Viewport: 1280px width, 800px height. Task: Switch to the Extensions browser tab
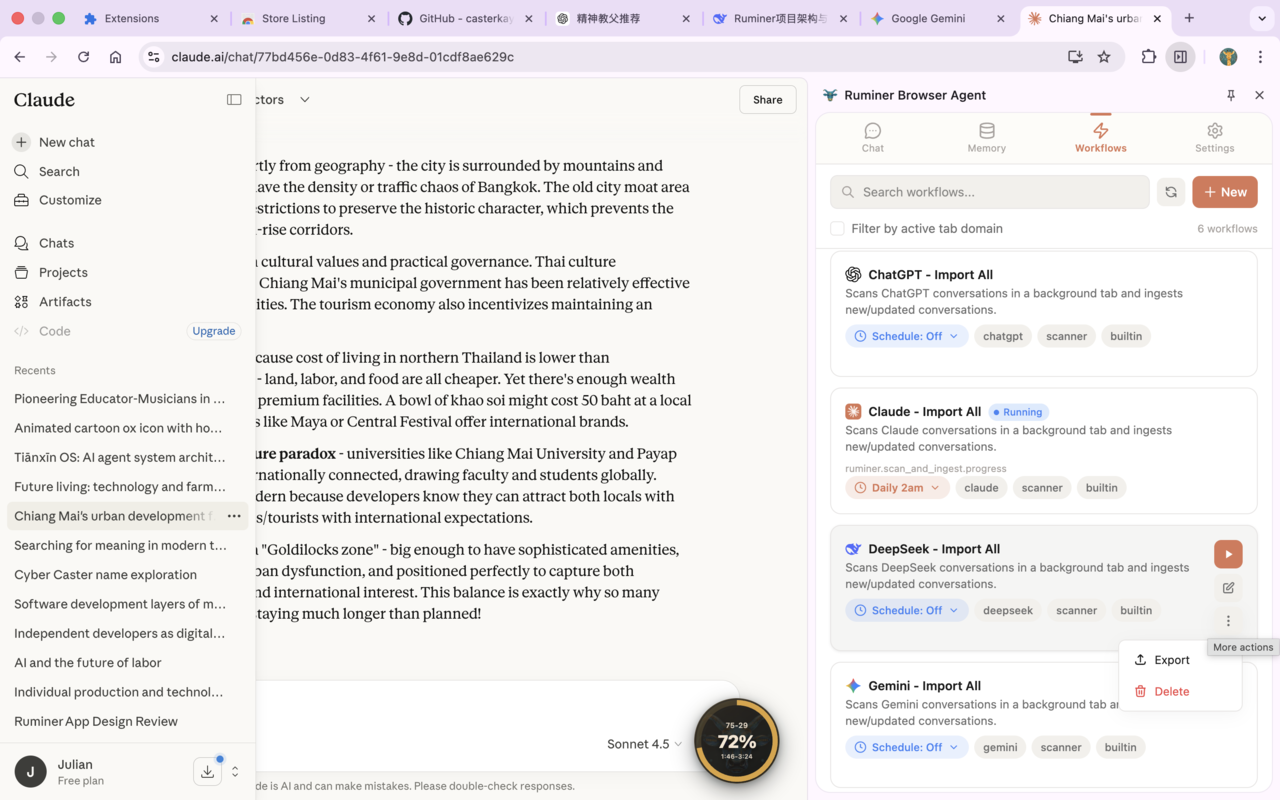point(131,18)
